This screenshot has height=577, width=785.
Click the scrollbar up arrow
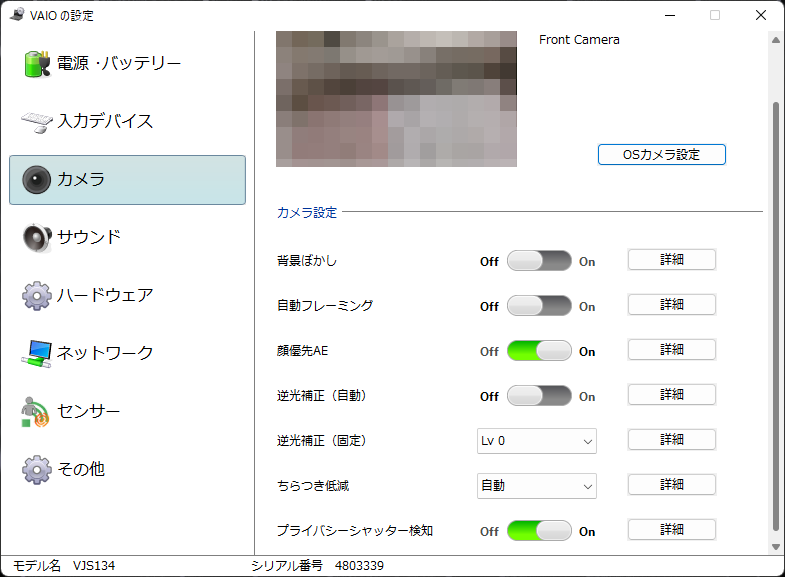(x=775, y=40)
